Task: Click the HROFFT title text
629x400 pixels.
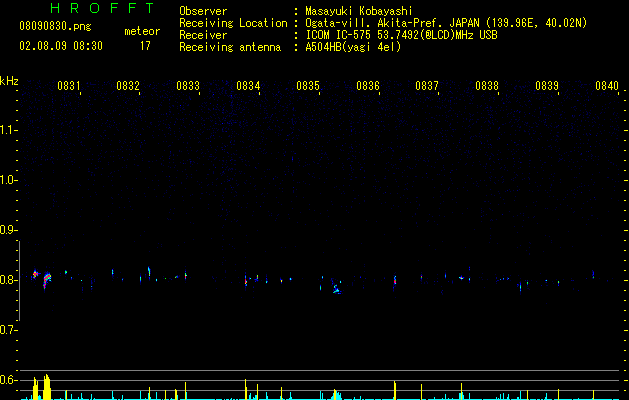Action: coord(102,8)
